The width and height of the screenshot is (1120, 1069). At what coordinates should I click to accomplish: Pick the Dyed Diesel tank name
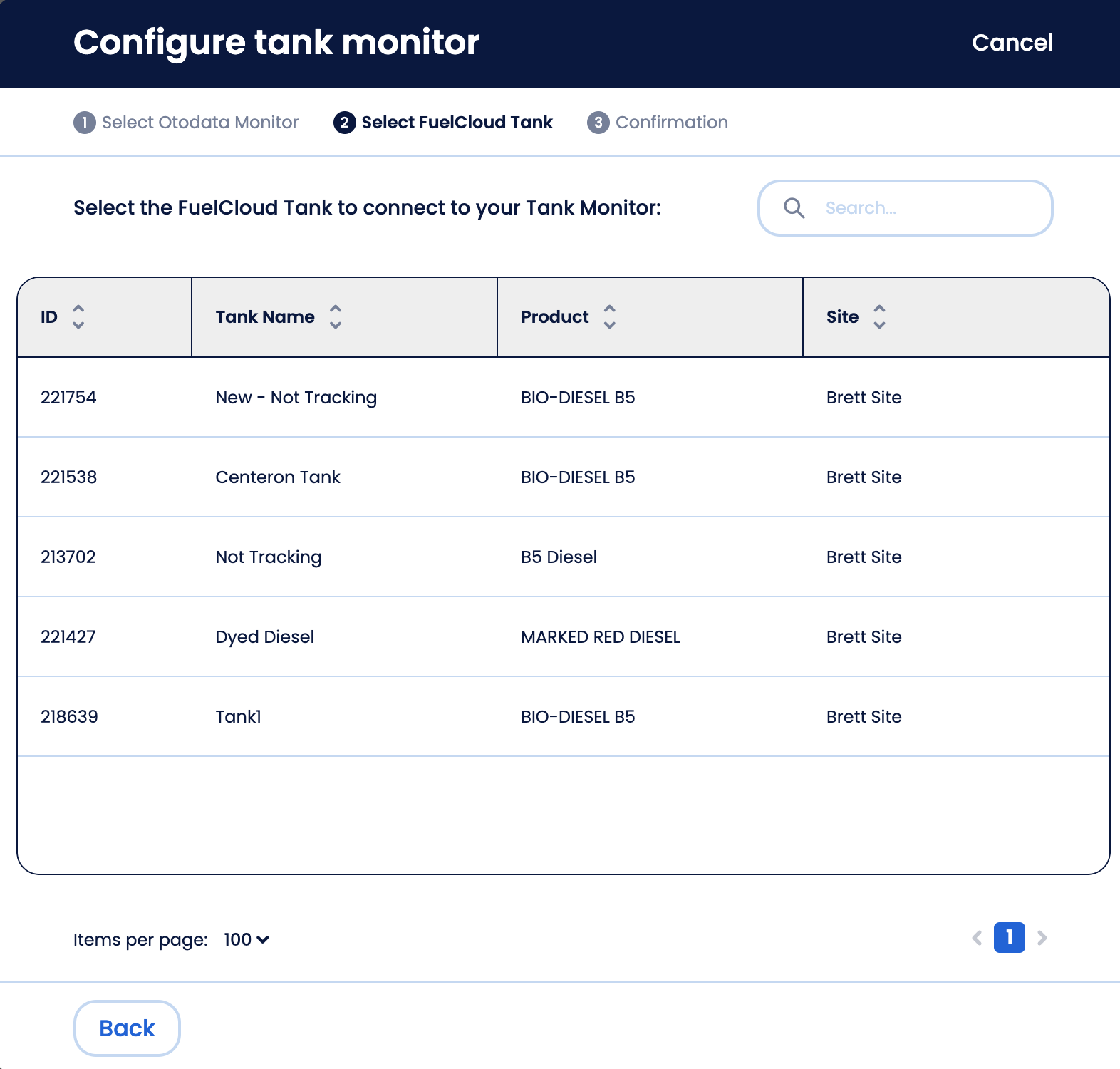(265, 637)
